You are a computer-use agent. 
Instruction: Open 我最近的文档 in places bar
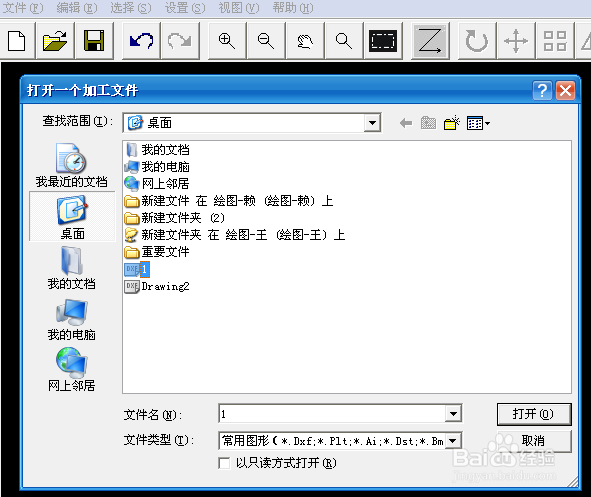click(x=72, y=165)
